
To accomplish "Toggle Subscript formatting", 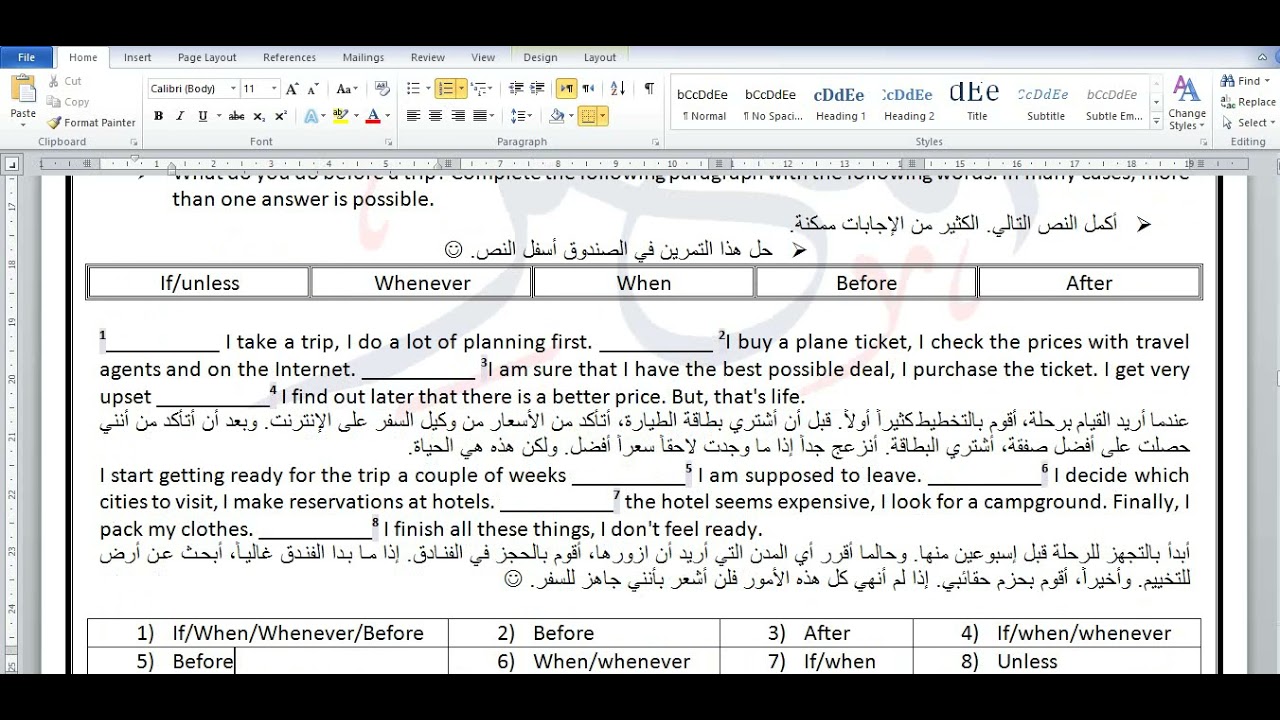I will pyautogui.click(x=259, y=116).
